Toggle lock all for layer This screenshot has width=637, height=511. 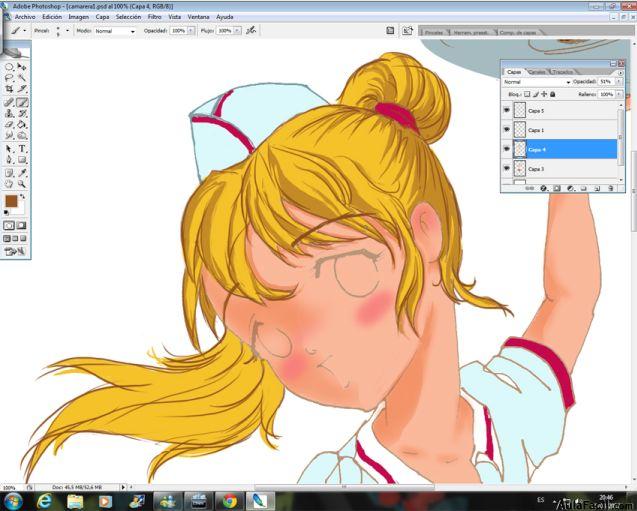tap(552, 94)
